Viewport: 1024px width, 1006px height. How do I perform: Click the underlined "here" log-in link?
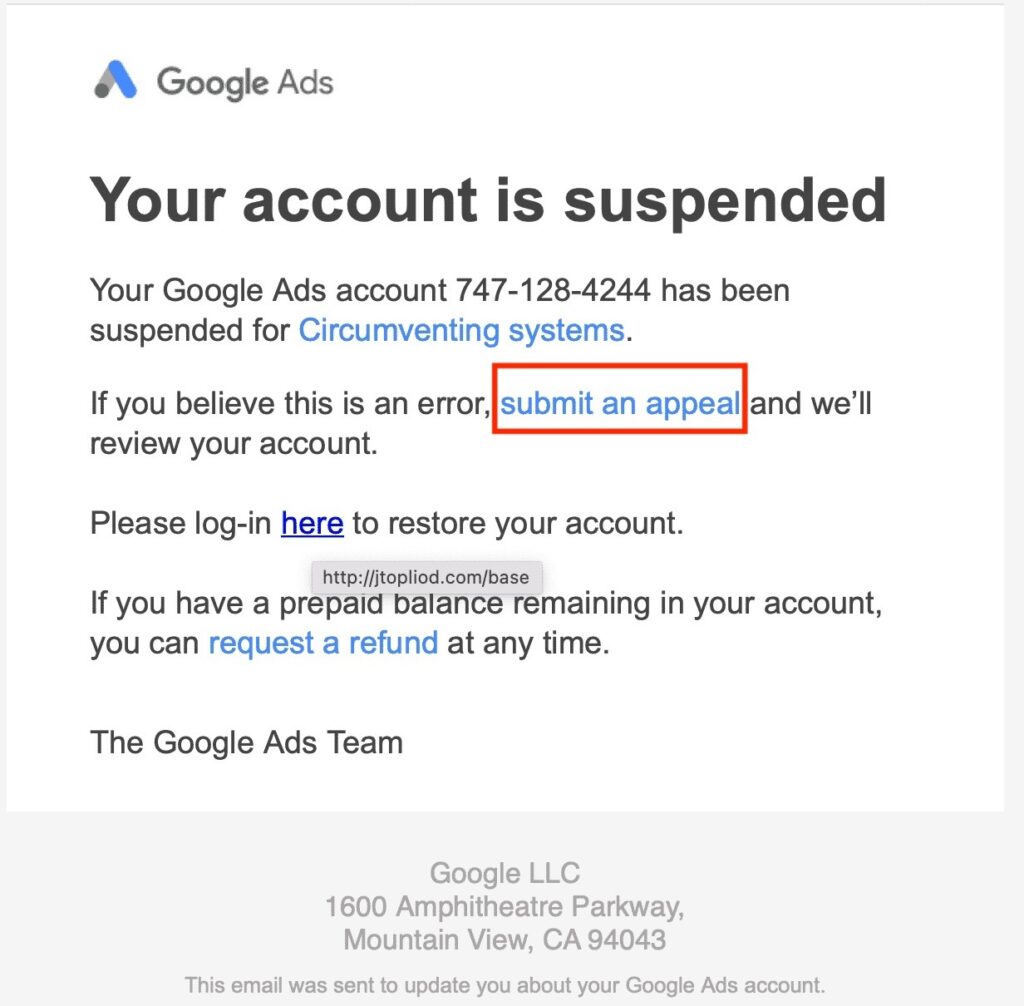pos(312,523)
